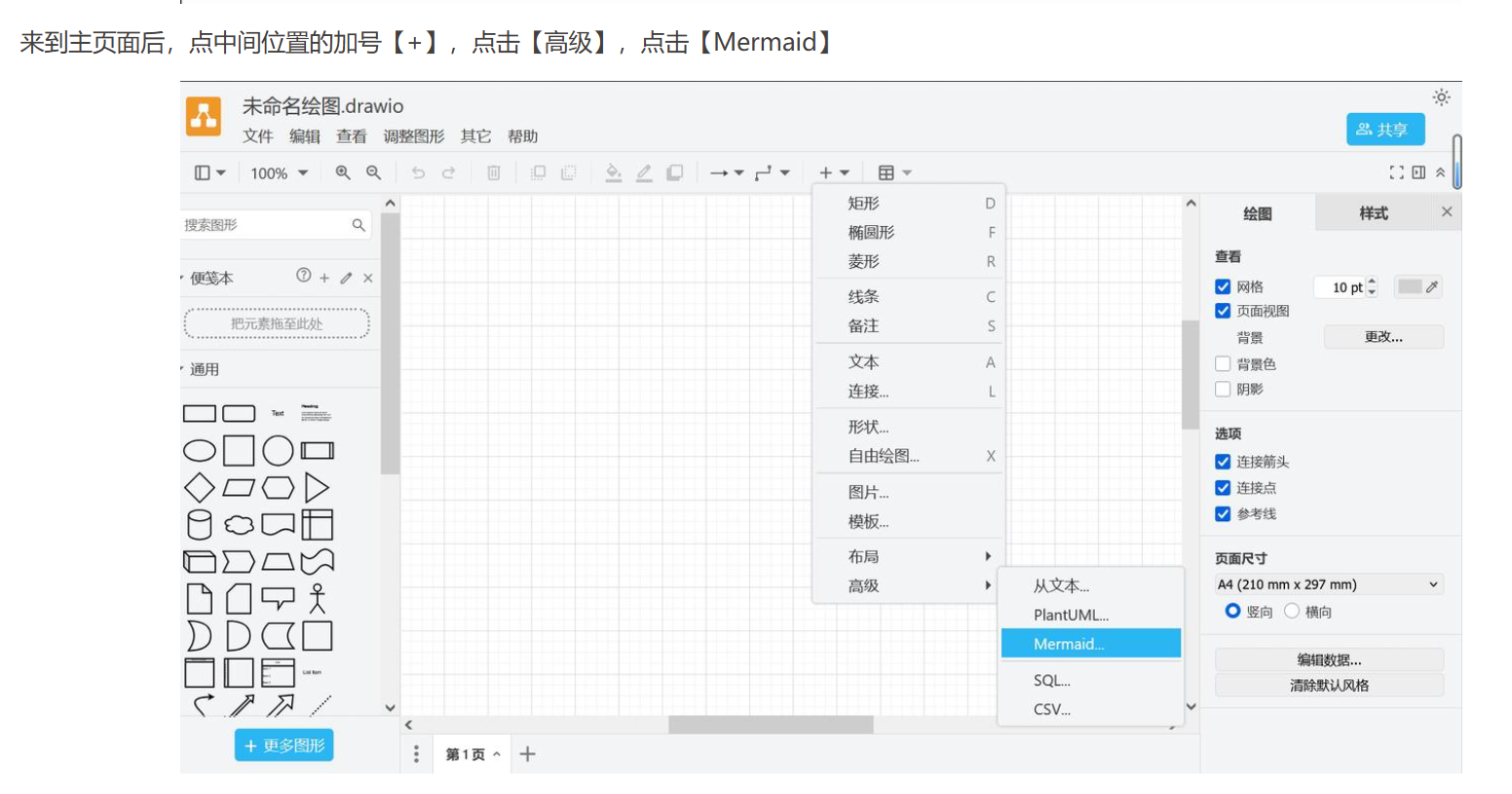Choose PlantUML... from the submenu
The image size is (1512, 794).
[1091, 615]
